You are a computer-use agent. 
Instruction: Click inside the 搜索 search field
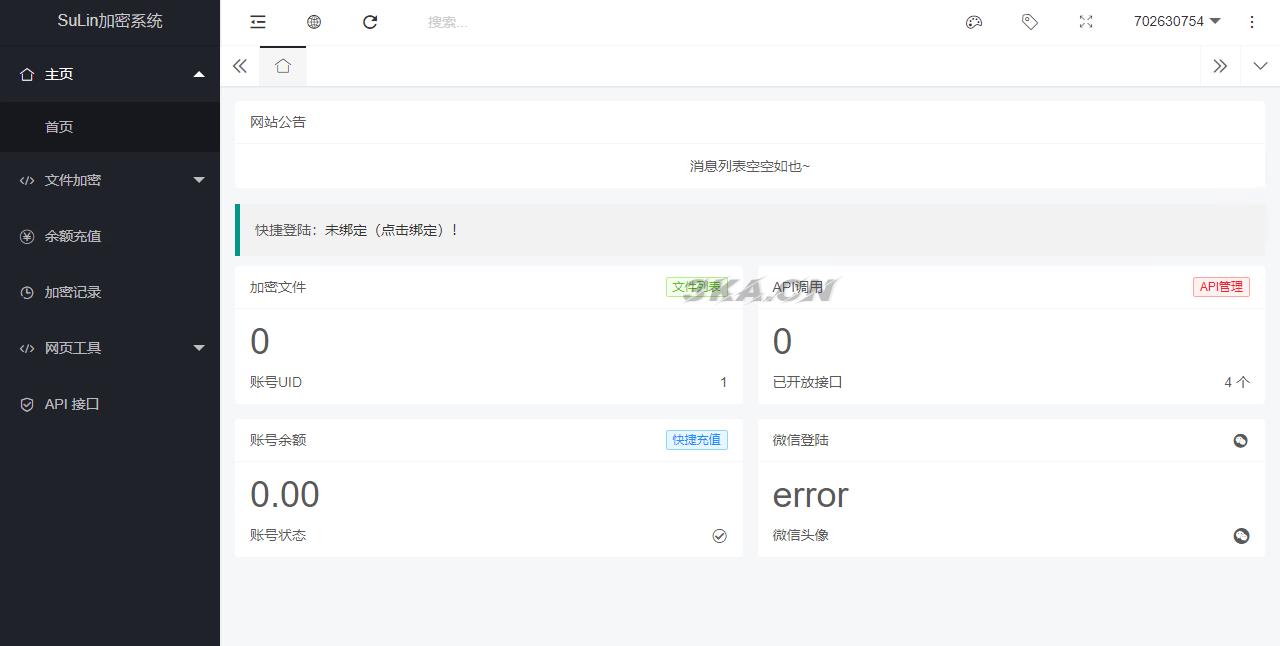[470, 22]
